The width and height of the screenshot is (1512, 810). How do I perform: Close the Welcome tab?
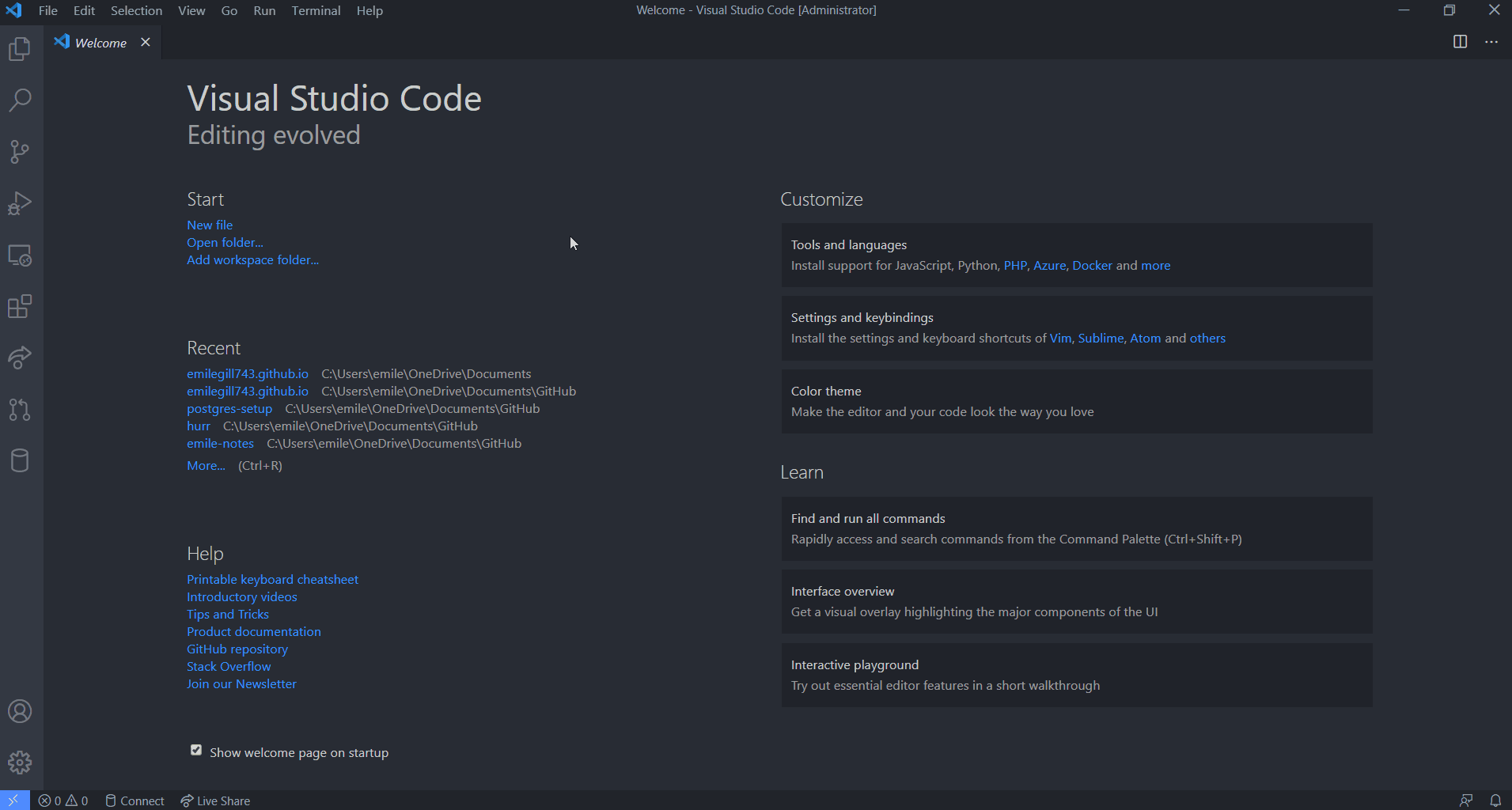coord(146,42)
